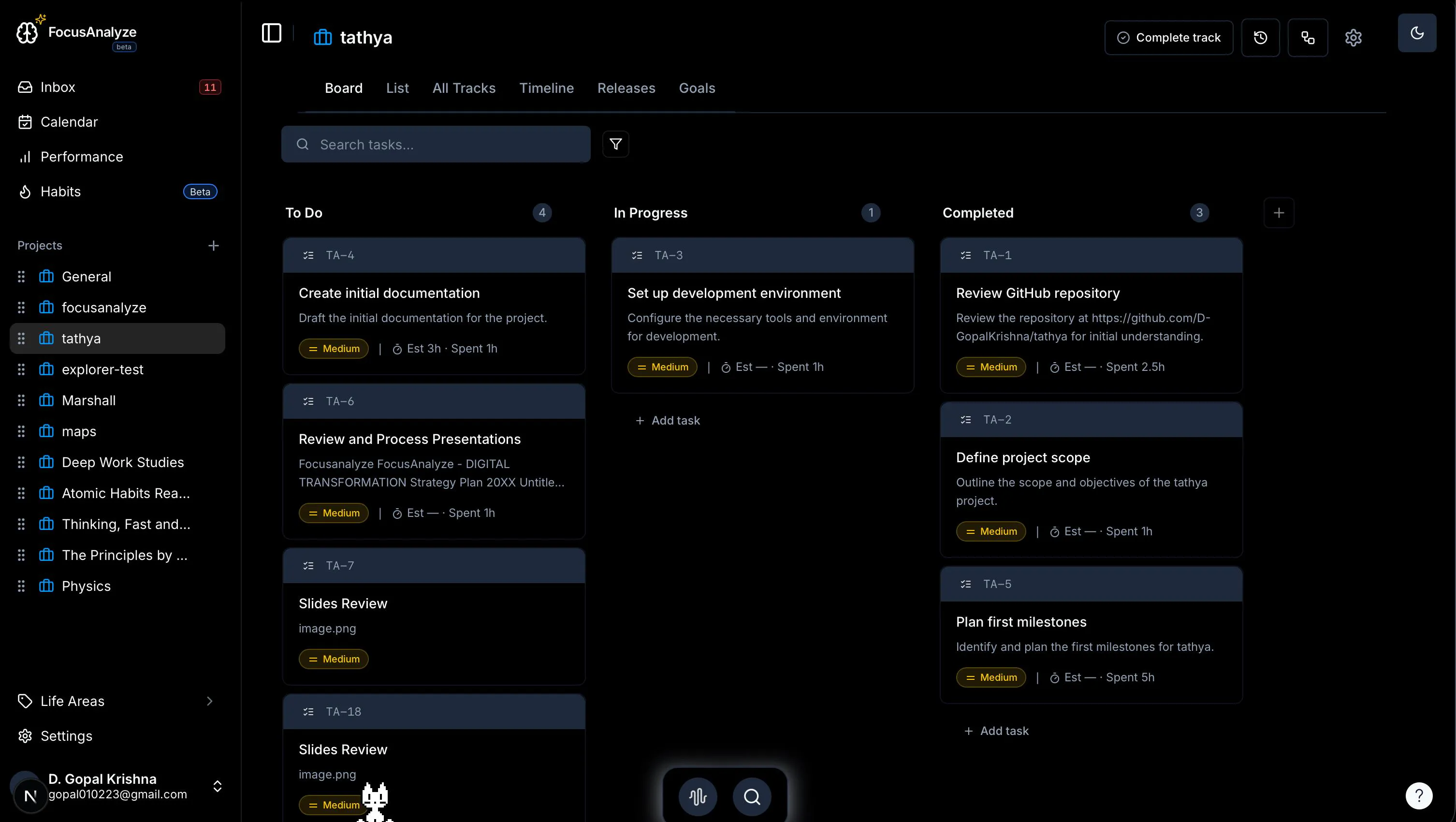Viewport: 1456px width, 822px height.
Task: Click the TA-1 subtask checklist icon
Action: (x=965, y=255)
